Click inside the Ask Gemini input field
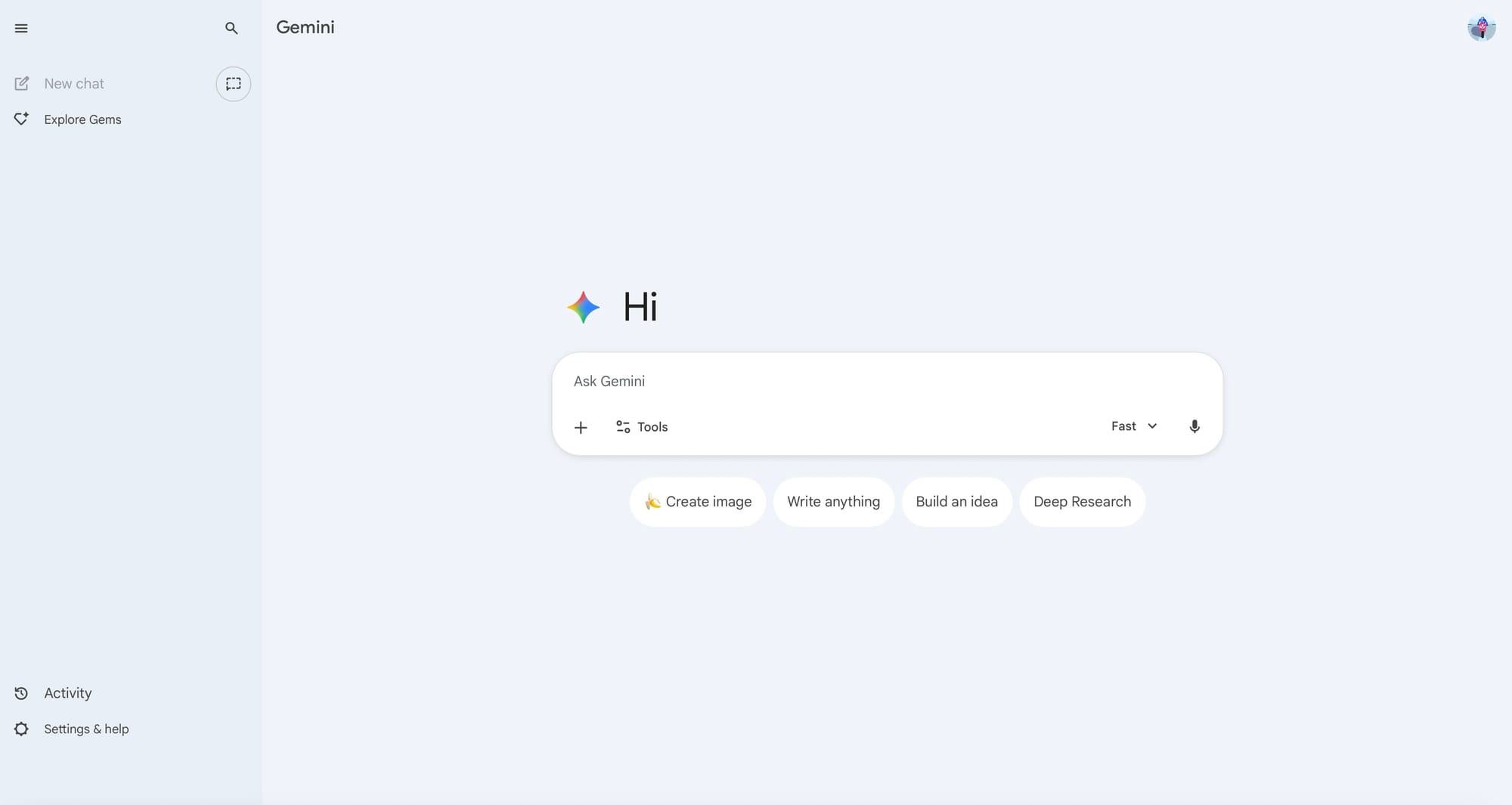The width and height of the screenshot is (1512, 805). [x=832, y=381]
